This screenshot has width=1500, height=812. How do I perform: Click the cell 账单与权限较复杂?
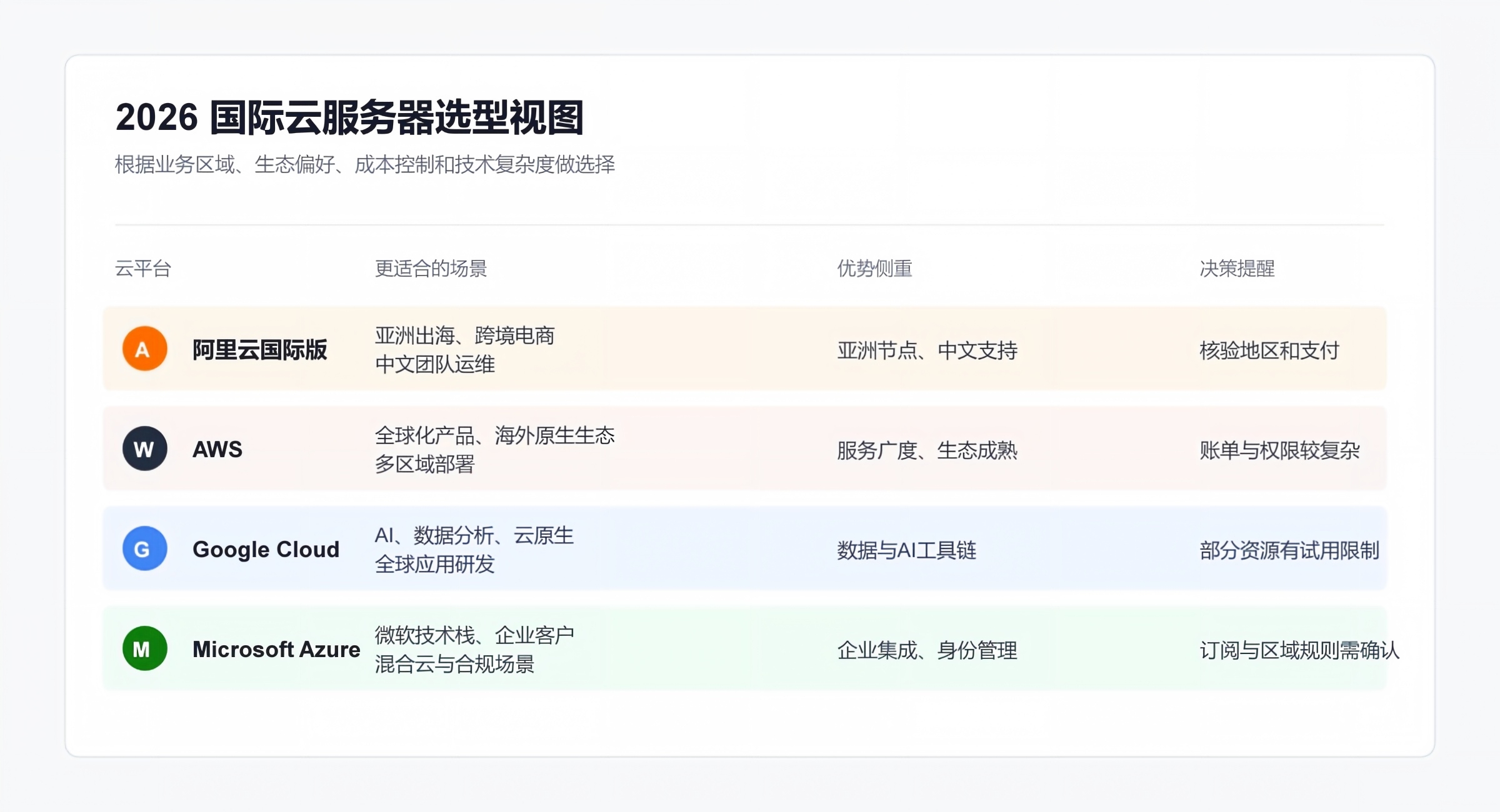[1279, 450]
